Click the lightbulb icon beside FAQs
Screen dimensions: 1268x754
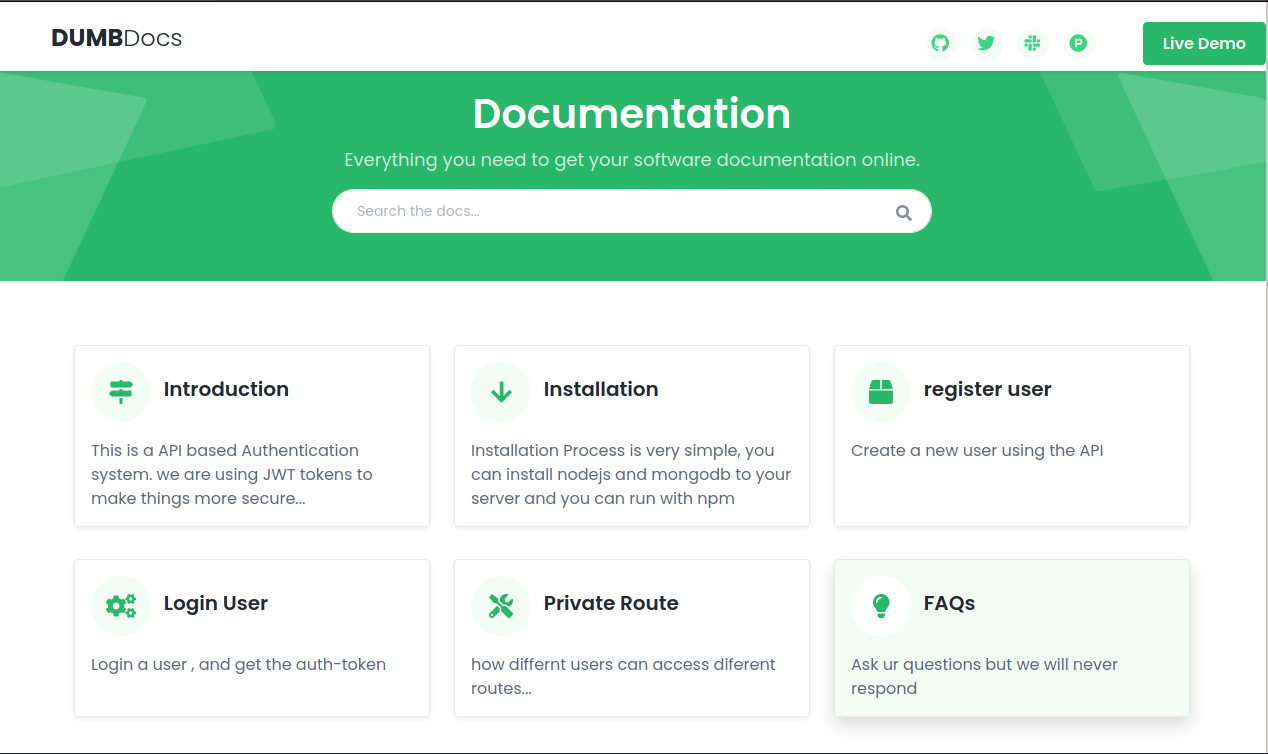coord(881,606)
